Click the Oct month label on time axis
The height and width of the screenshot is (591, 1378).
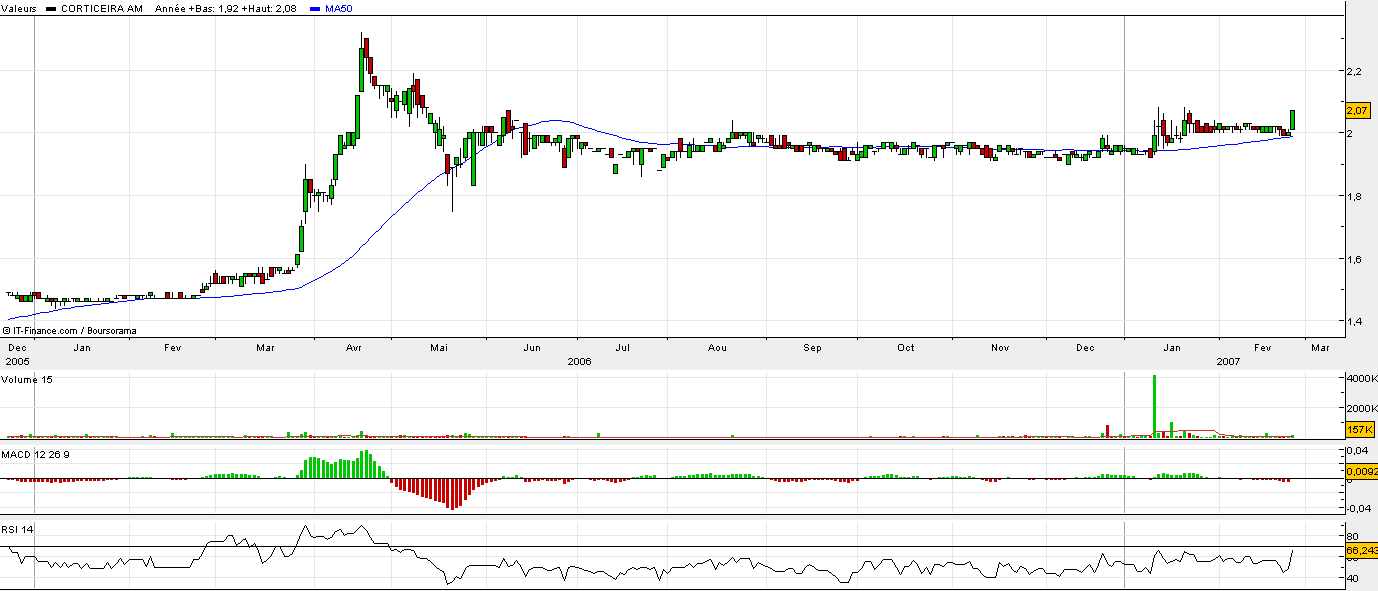click(x=905, y=348)
